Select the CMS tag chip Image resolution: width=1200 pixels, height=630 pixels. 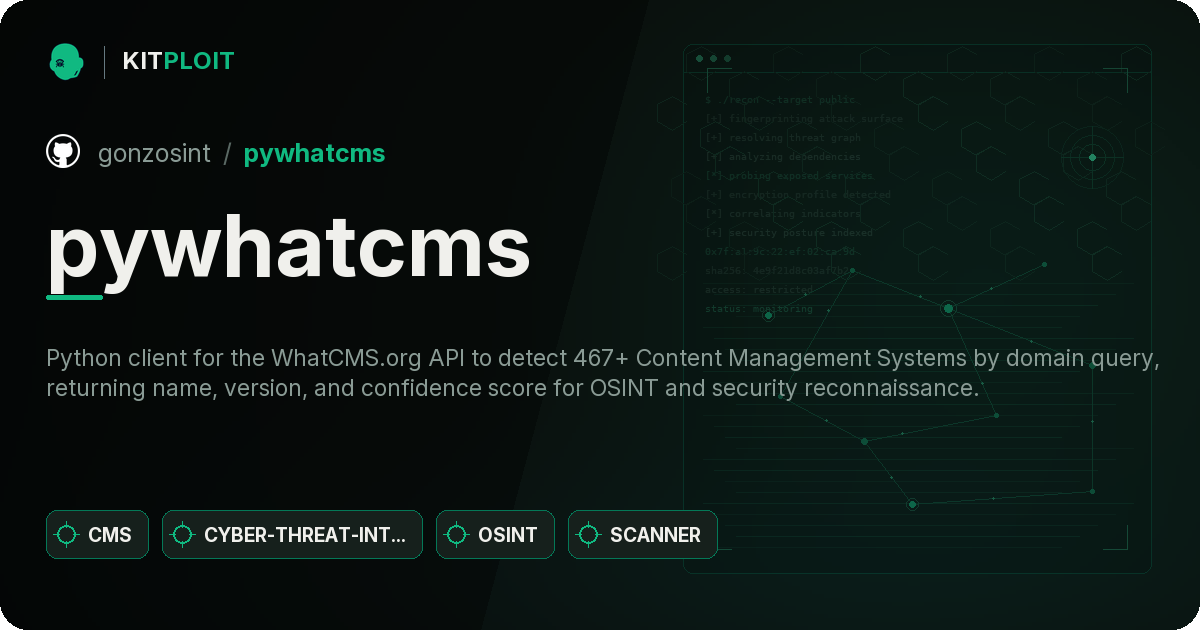click(97, 534)
